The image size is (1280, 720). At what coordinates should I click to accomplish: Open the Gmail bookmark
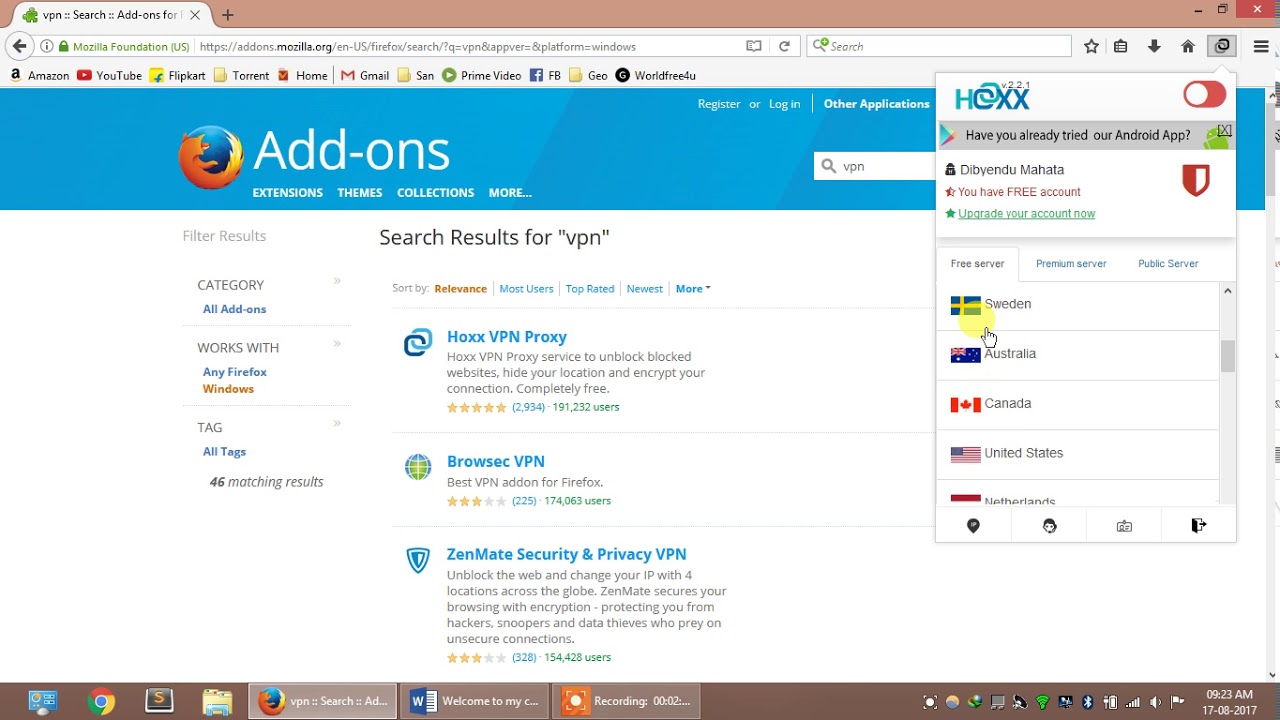[365, 75]
